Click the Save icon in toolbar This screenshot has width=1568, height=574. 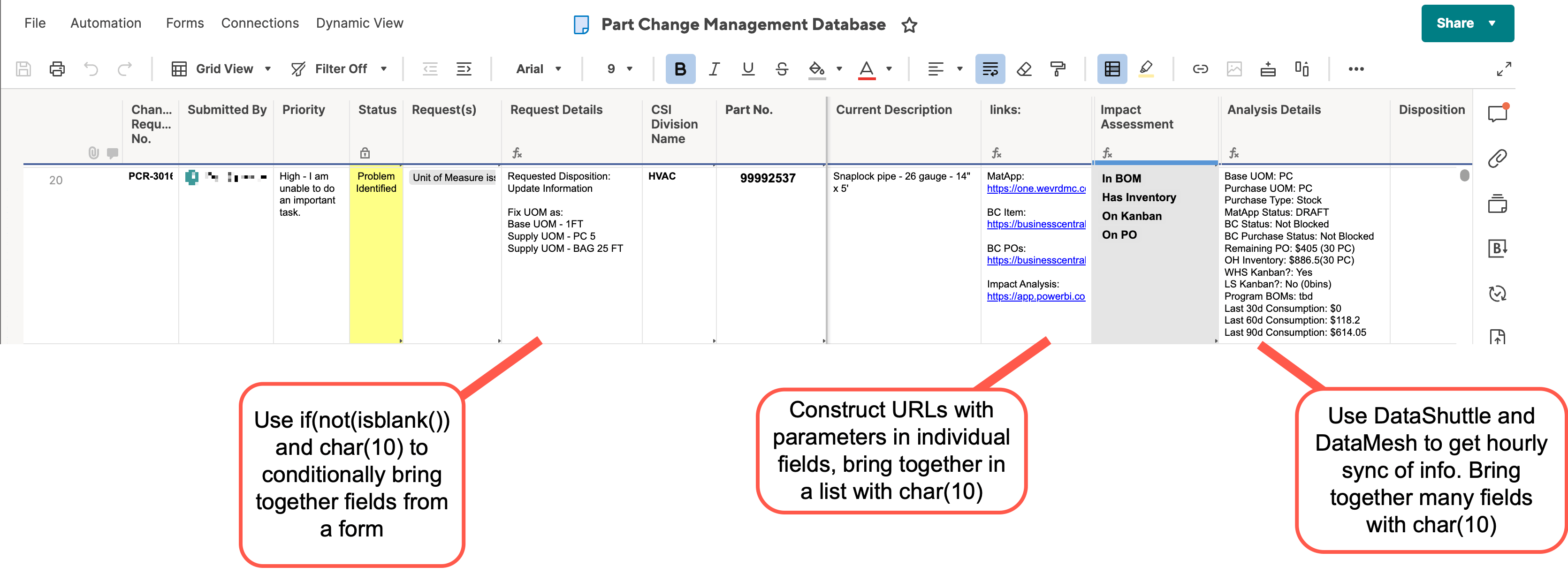click(23, 69)
